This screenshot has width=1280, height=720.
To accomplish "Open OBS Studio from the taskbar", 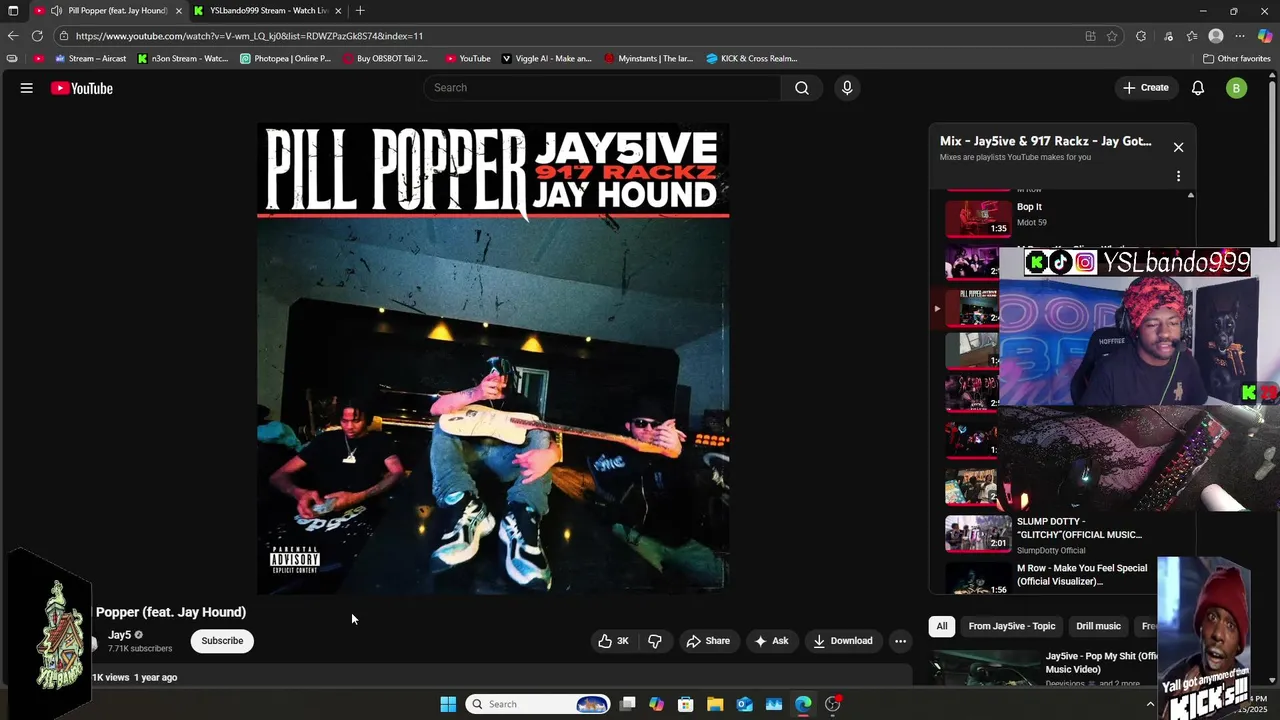I will (833, 704).
